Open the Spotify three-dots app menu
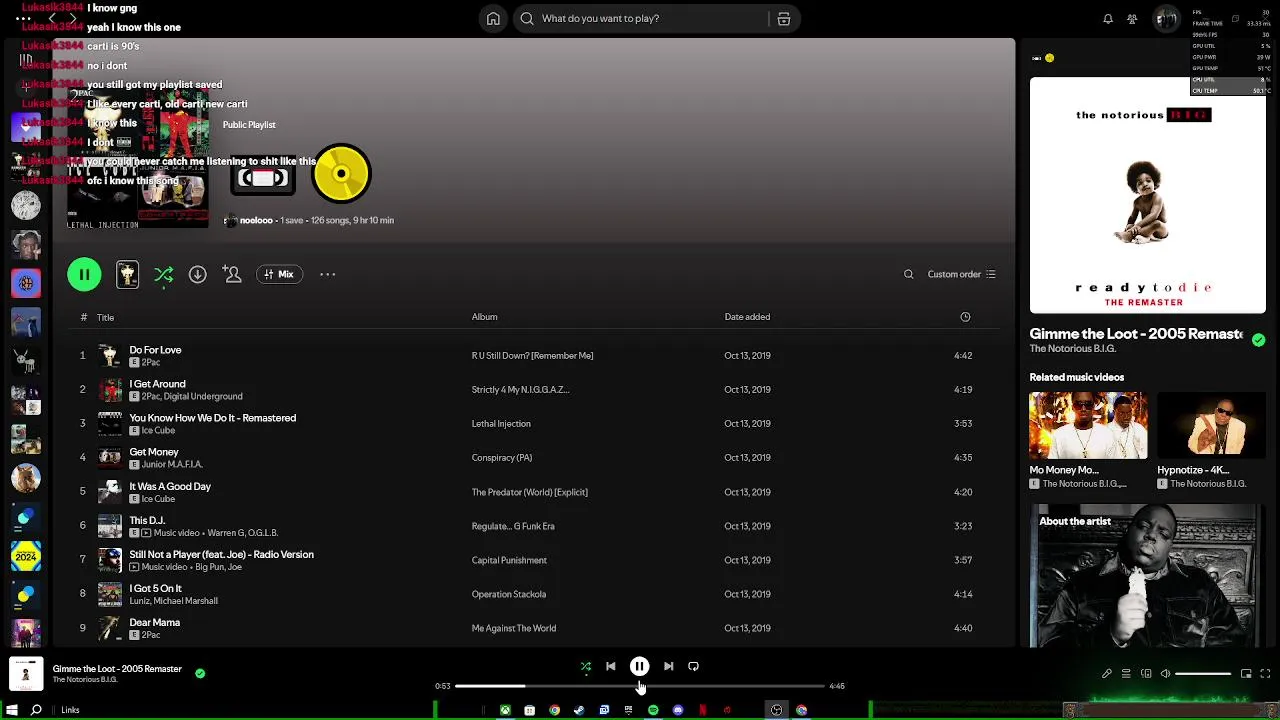Screen dimensions: 1280x720 tap(22, 18)
